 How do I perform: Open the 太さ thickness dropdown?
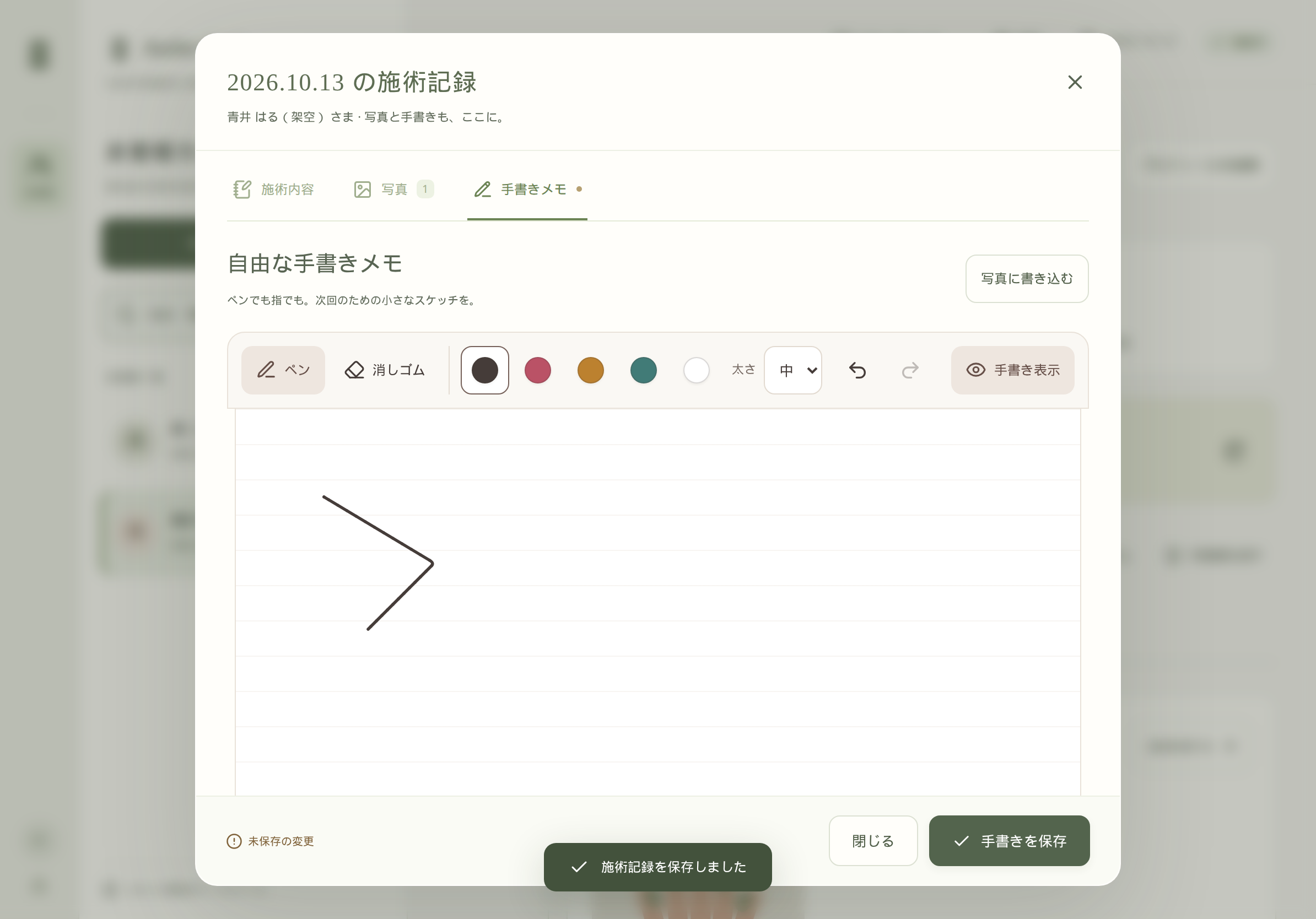[792, 370]
